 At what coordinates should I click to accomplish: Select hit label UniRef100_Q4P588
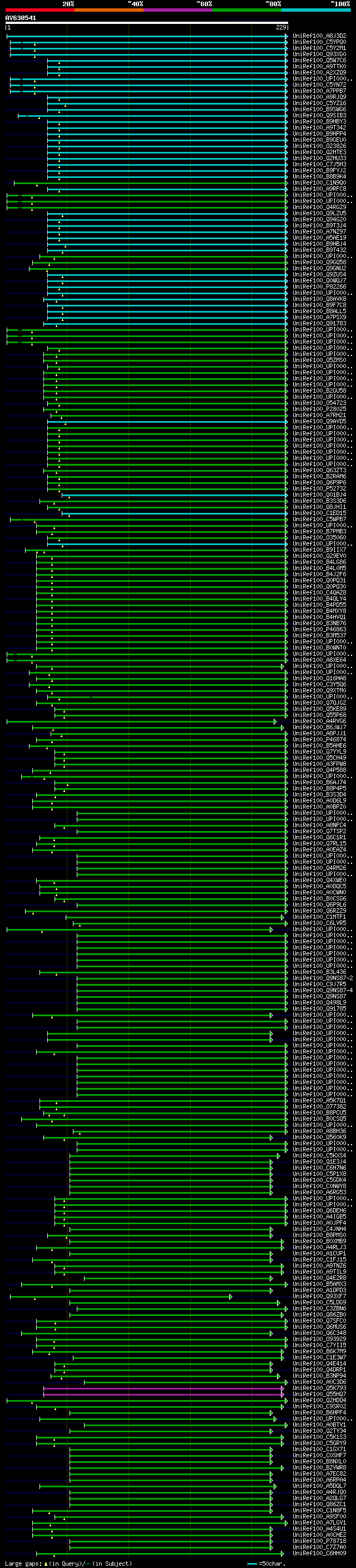(x=319, y=770)
